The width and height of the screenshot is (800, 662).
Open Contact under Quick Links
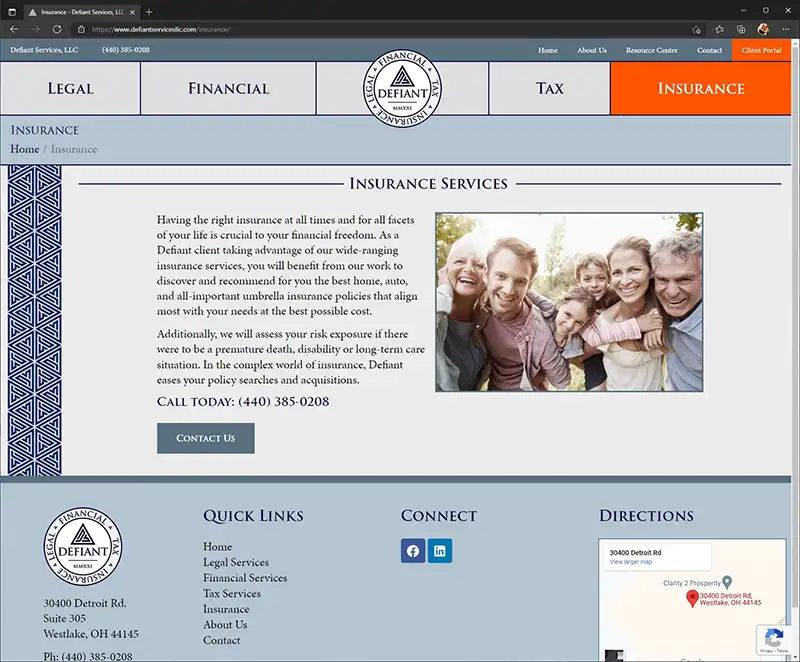221,640
